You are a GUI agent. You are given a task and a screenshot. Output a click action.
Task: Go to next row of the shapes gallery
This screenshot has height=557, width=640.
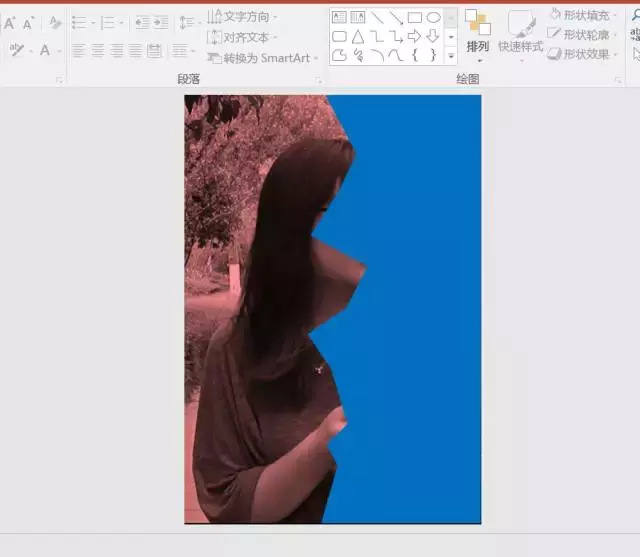pyautogui.click(x=451, y=37)
